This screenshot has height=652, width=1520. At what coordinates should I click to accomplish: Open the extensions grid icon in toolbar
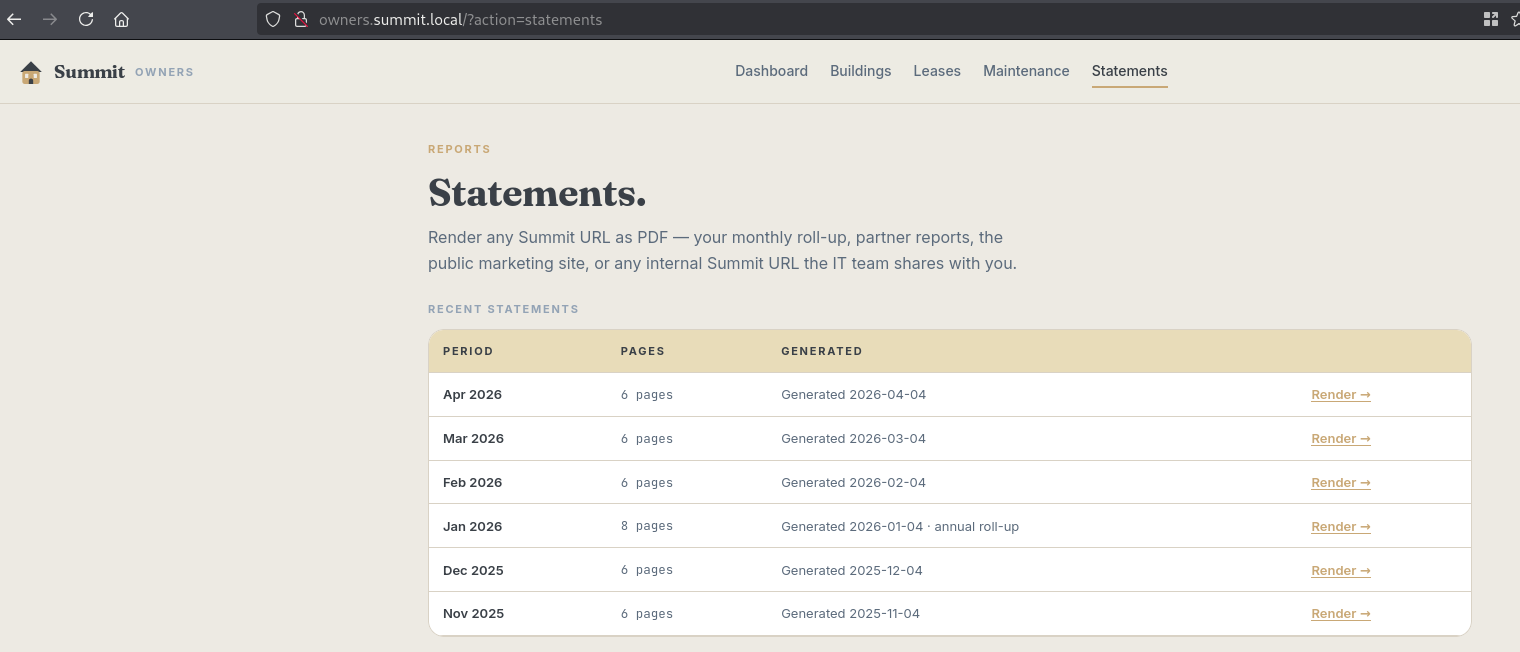[x=1491, y=19]
